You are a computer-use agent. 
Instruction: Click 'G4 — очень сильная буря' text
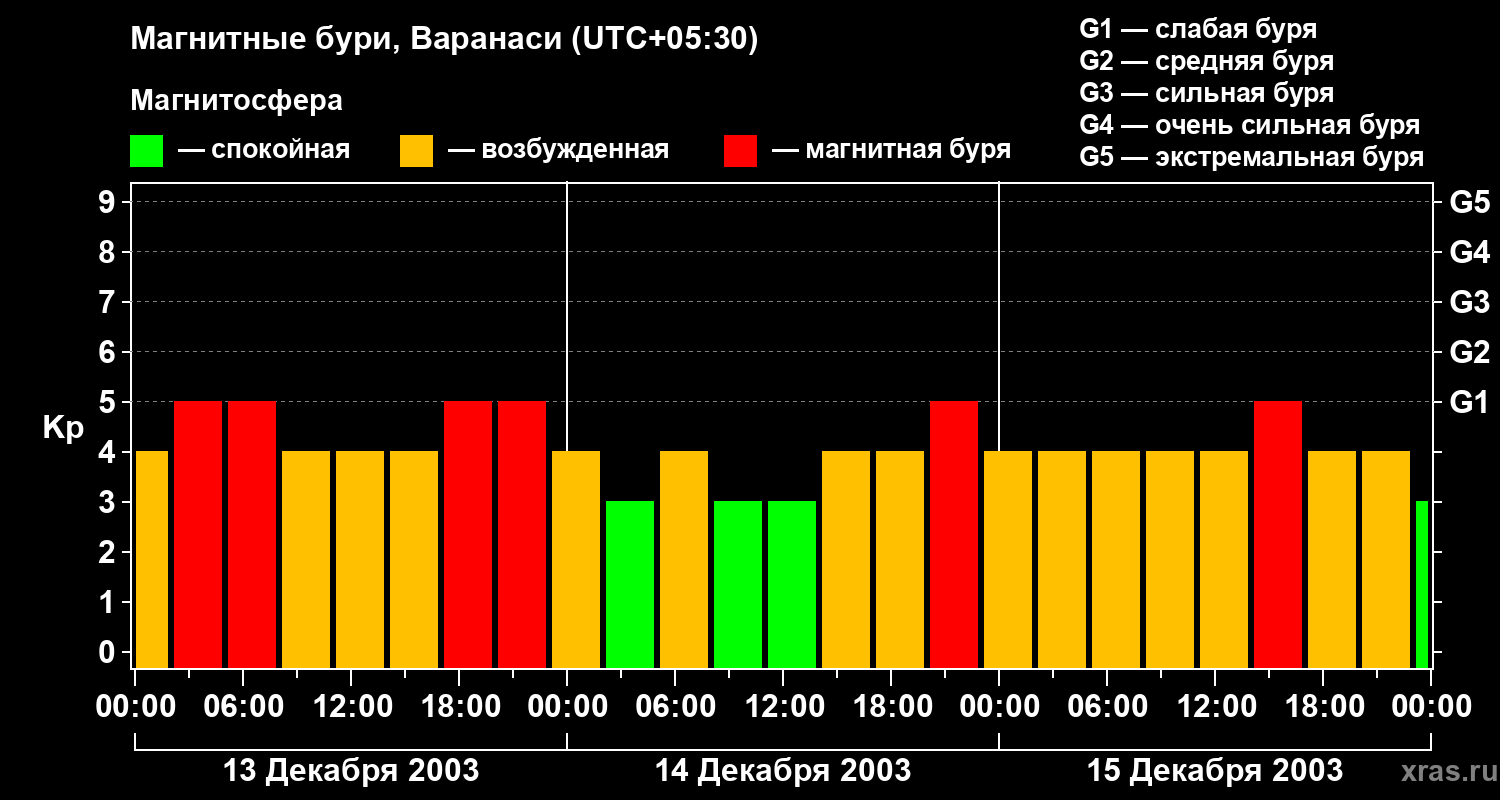(1250, 125)
